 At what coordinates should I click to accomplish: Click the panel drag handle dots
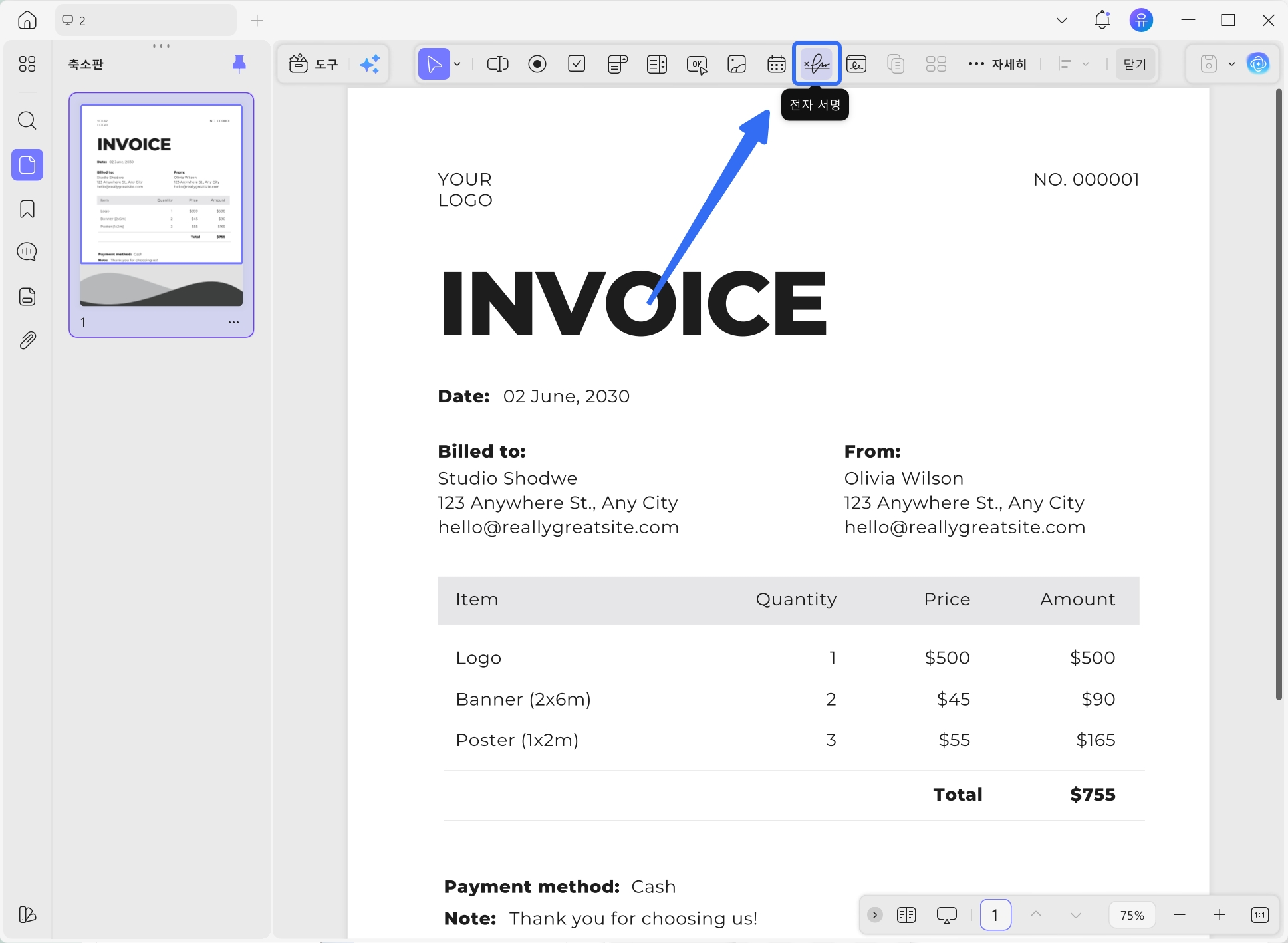pos(162,46)
